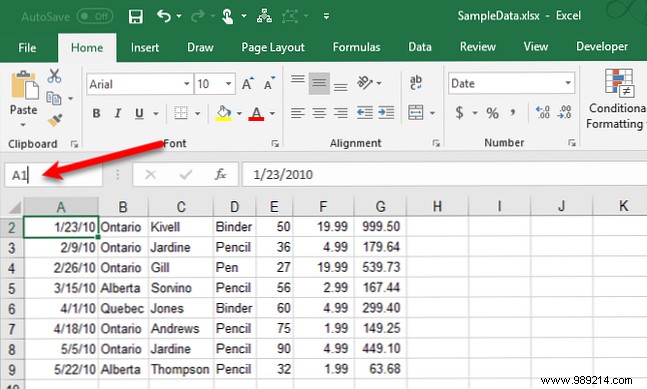Click the Copy icon
Screen dimensions: 647x389
pos(54,98)
